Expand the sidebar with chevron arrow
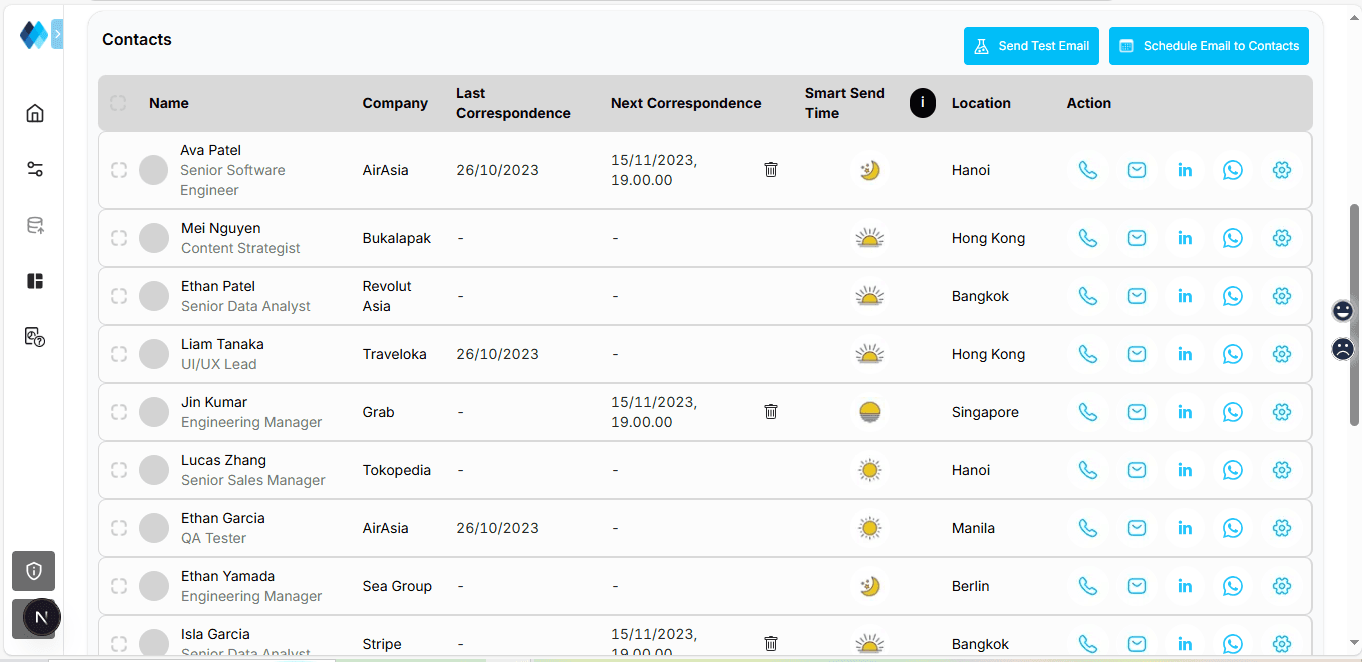Viewport: 1362px width, 662px height. [x=57, y=34]
